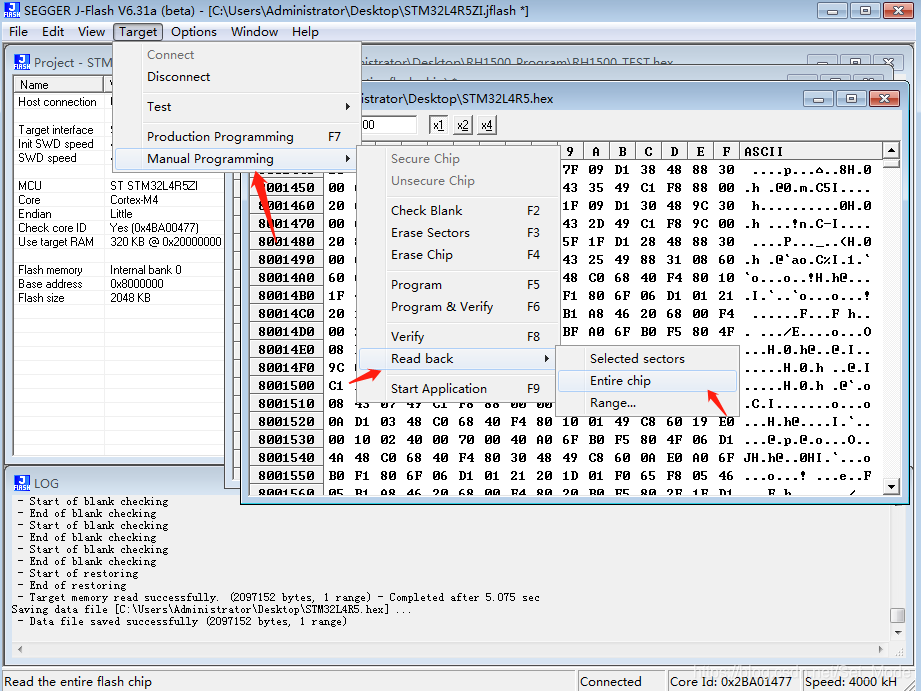The image size is (921, 691).
Task: Click the Connected status bar entry
Action: 622,682
